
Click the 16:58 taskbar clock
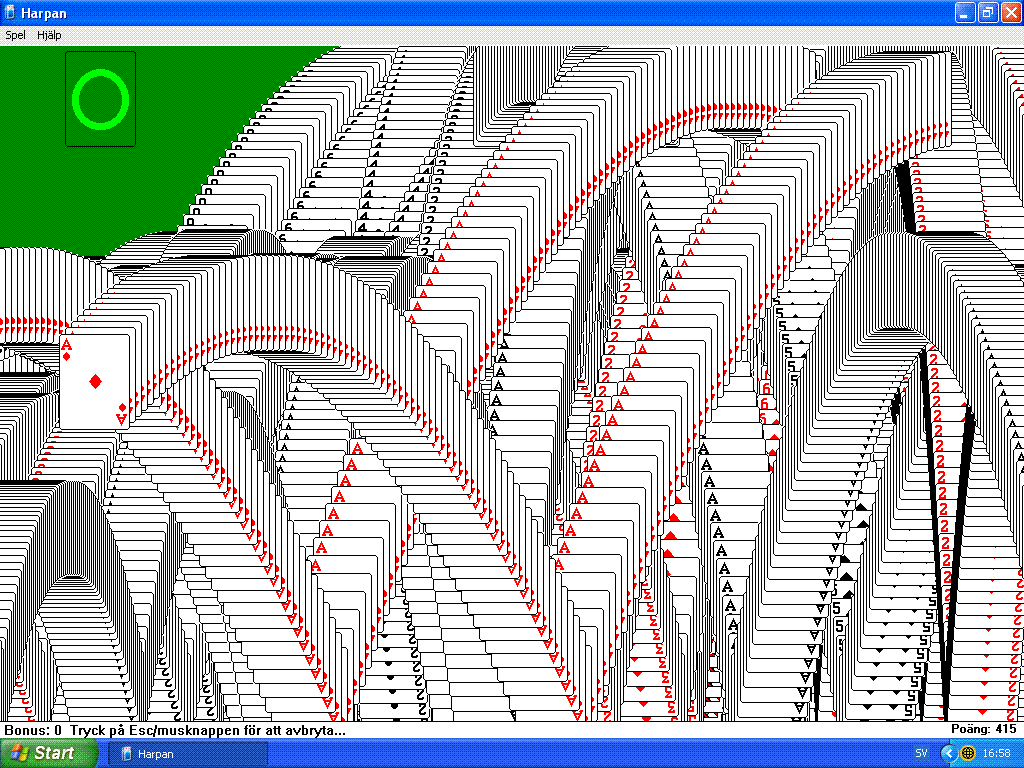[x=997, y=753]
